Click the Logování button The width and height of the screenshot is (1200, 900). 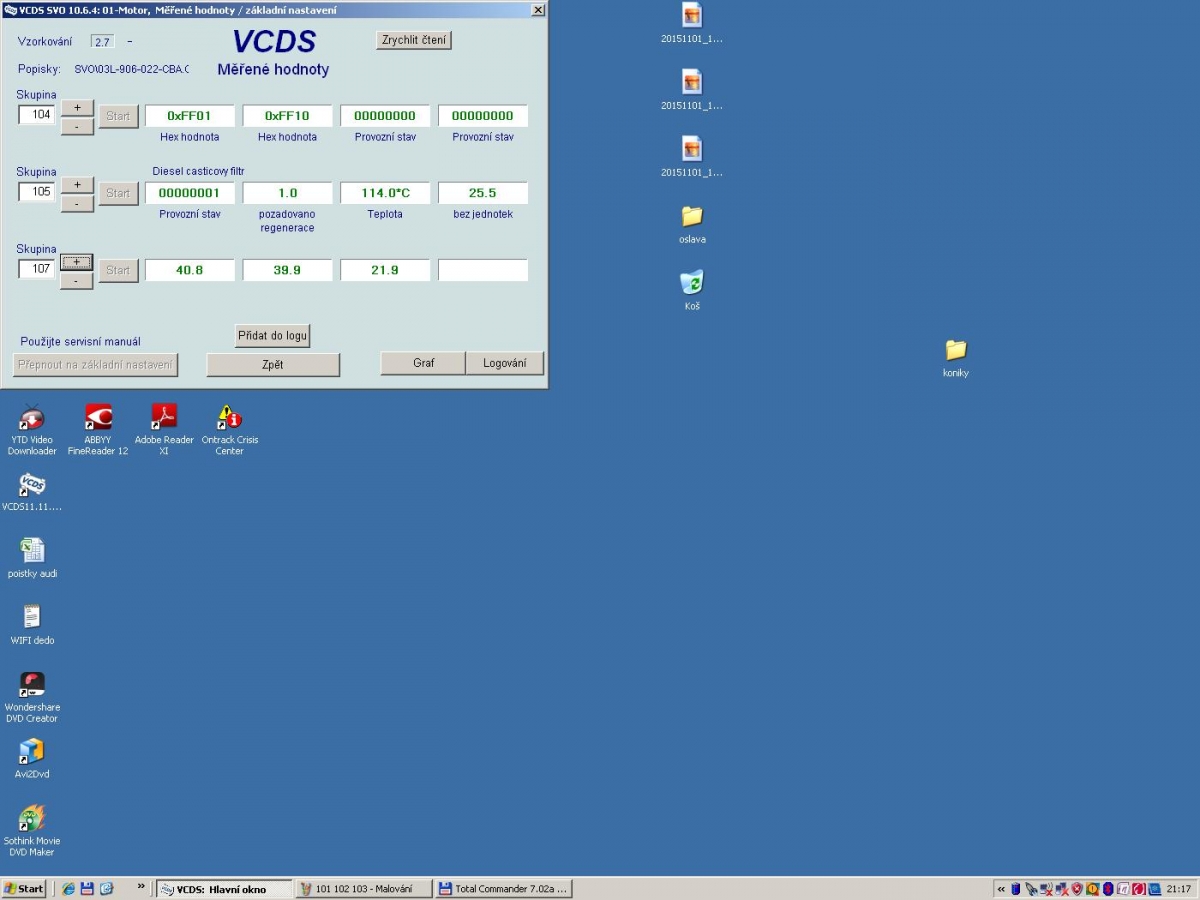click(x=505, y=363)
